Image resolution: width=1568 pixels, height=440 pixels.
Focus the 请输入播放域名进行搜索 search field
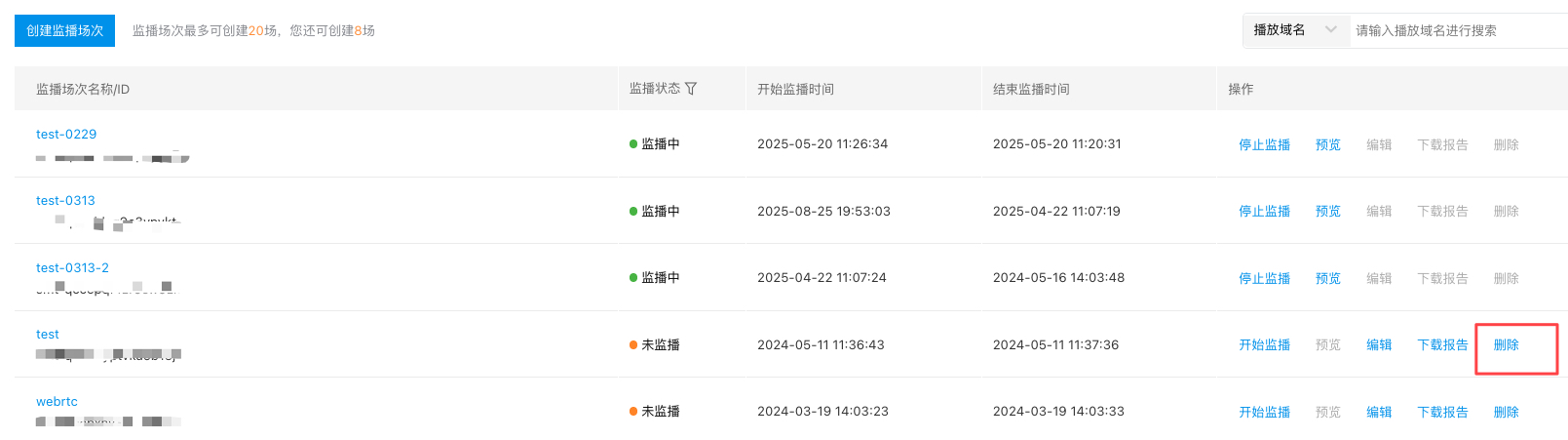(1458, 30)
